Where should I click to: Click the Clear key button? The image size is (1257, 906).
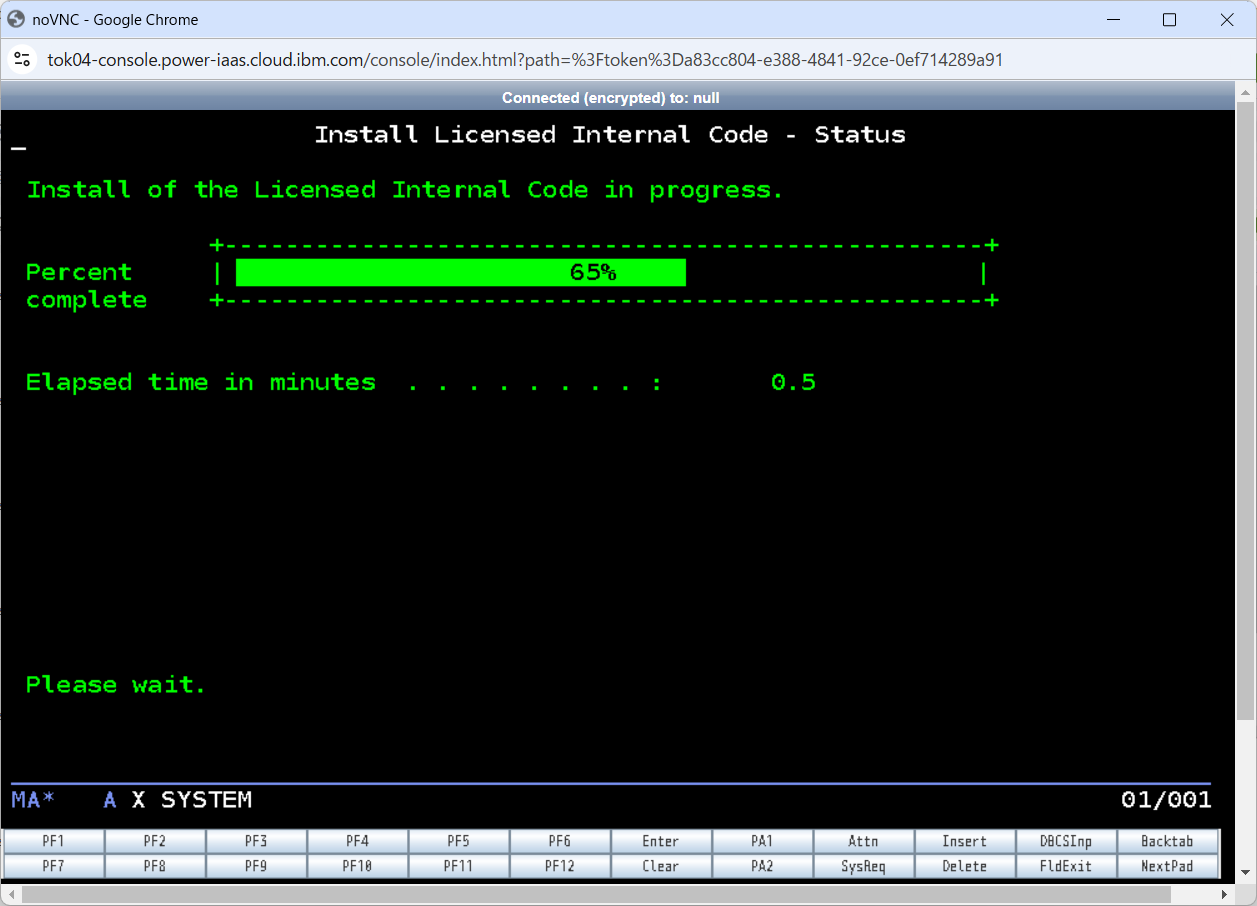point(661,866)
